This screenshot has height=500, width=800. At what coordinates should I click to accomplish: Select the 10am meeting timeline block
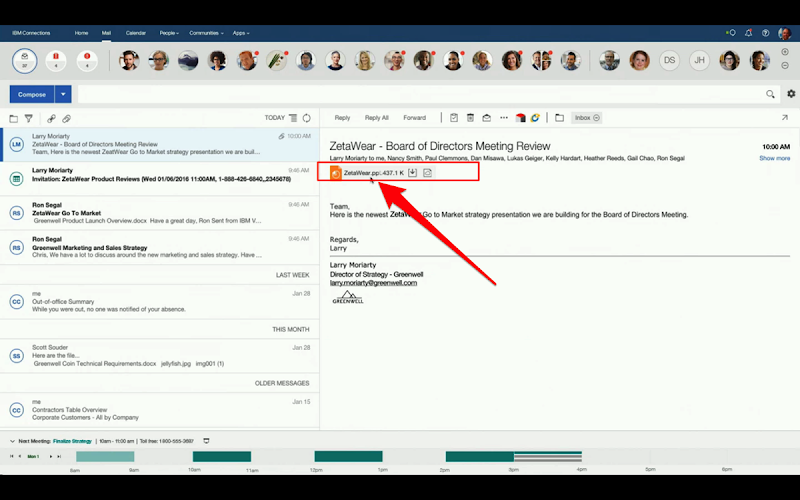(222, 456)
